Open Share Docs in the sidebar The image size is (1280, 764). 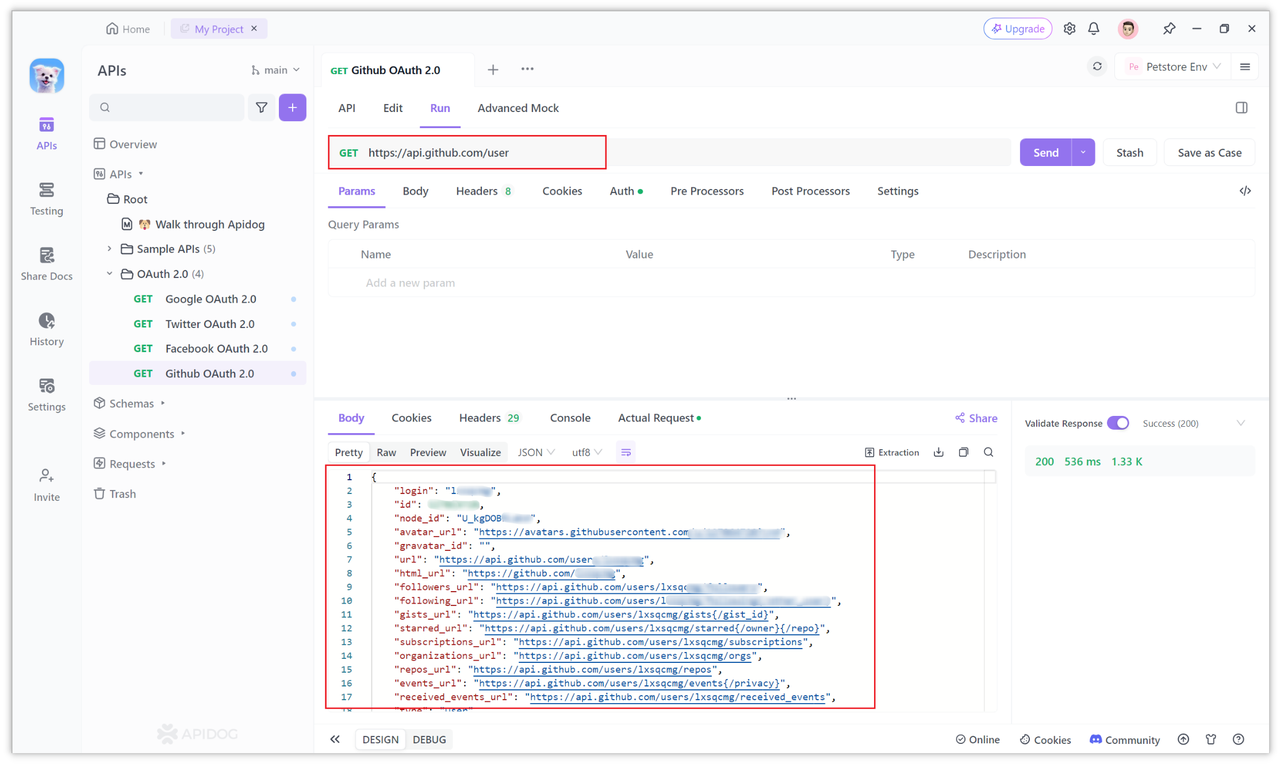[46, 264]
